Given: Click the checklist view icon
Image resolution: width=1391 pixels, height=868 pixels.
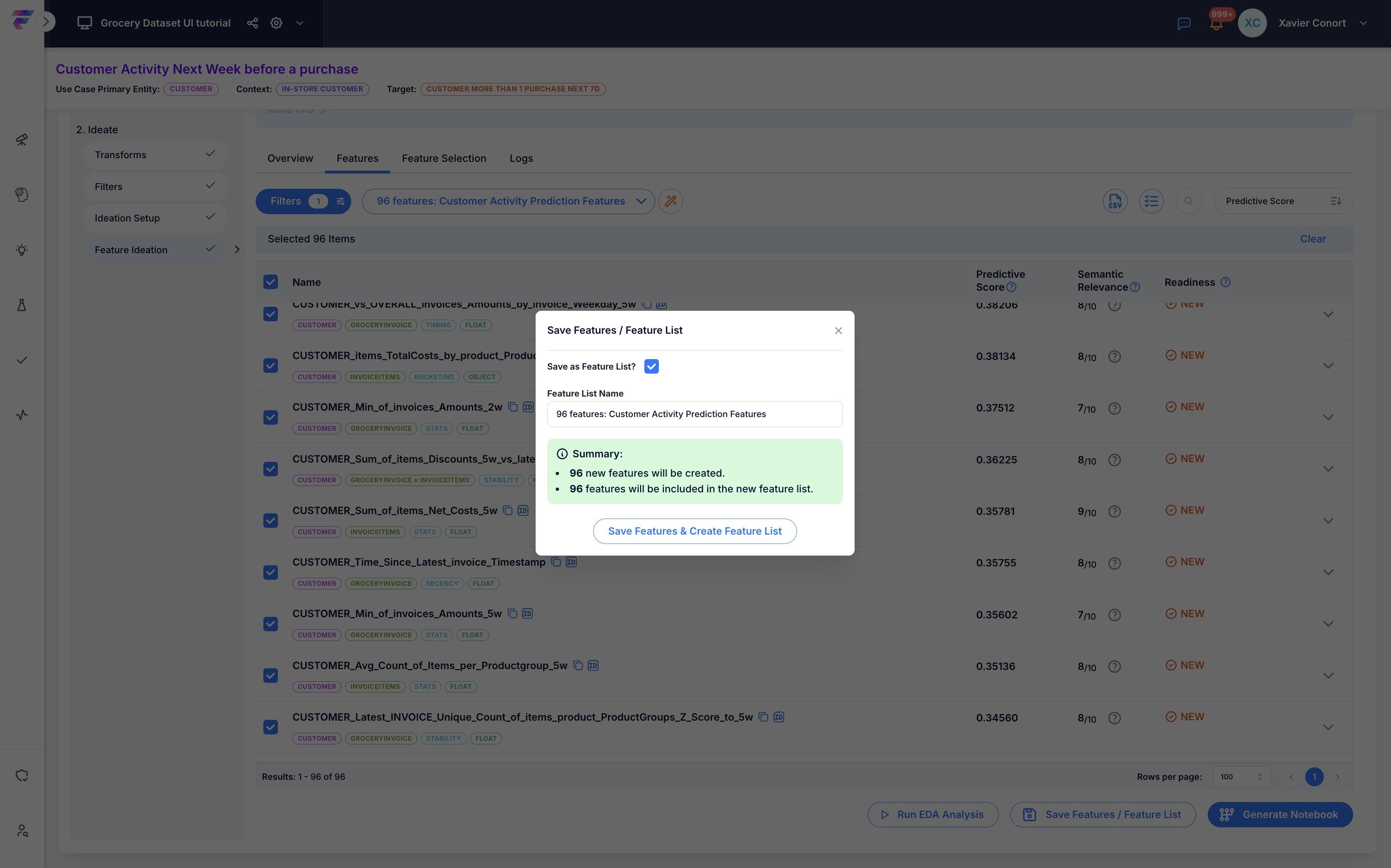Looking at the screenshot, I should [x=1151, y=201].
